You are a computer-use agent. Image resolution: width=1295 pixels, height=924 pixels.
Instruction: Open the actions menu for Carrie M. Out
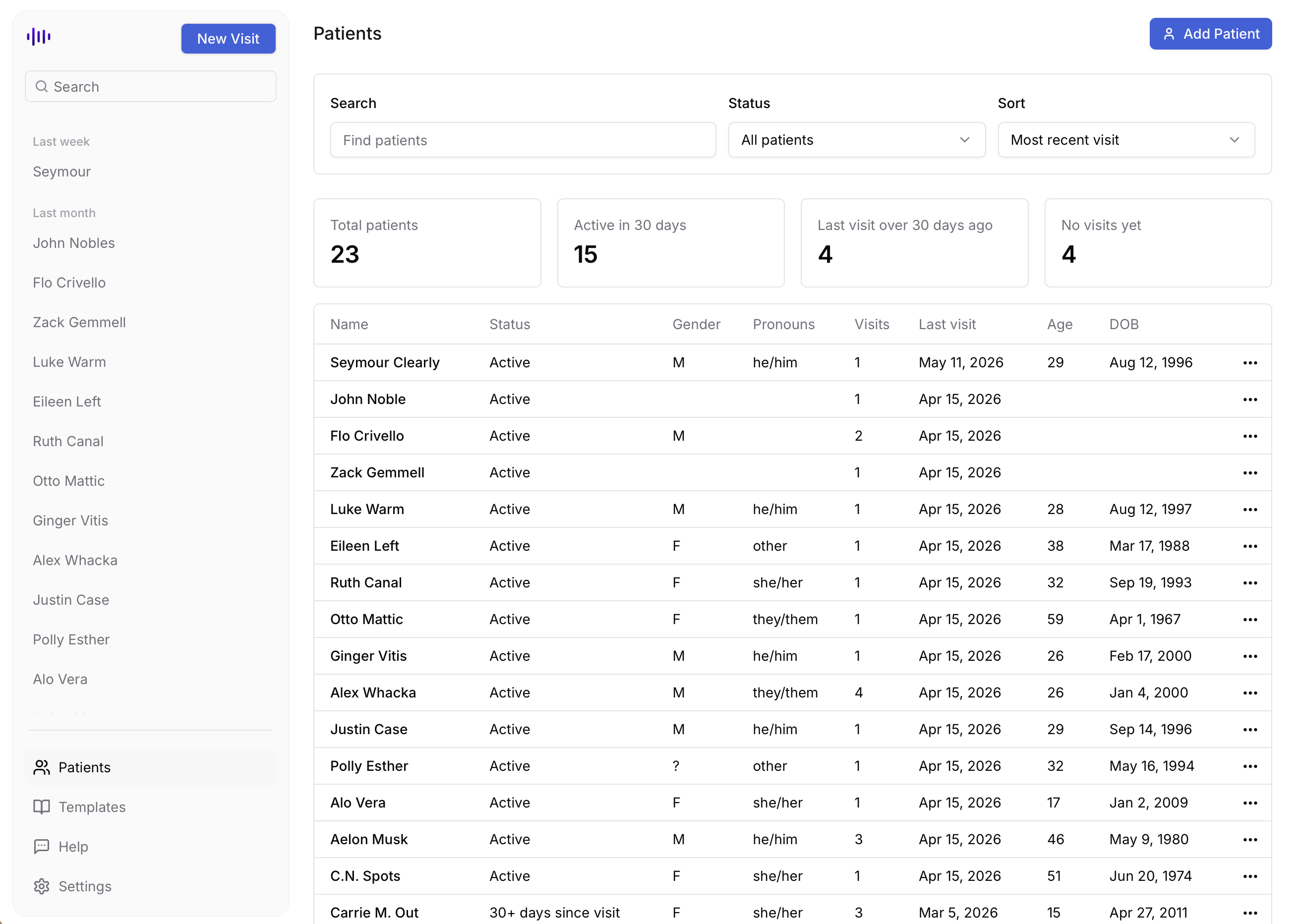click(x=1249, y=913)
